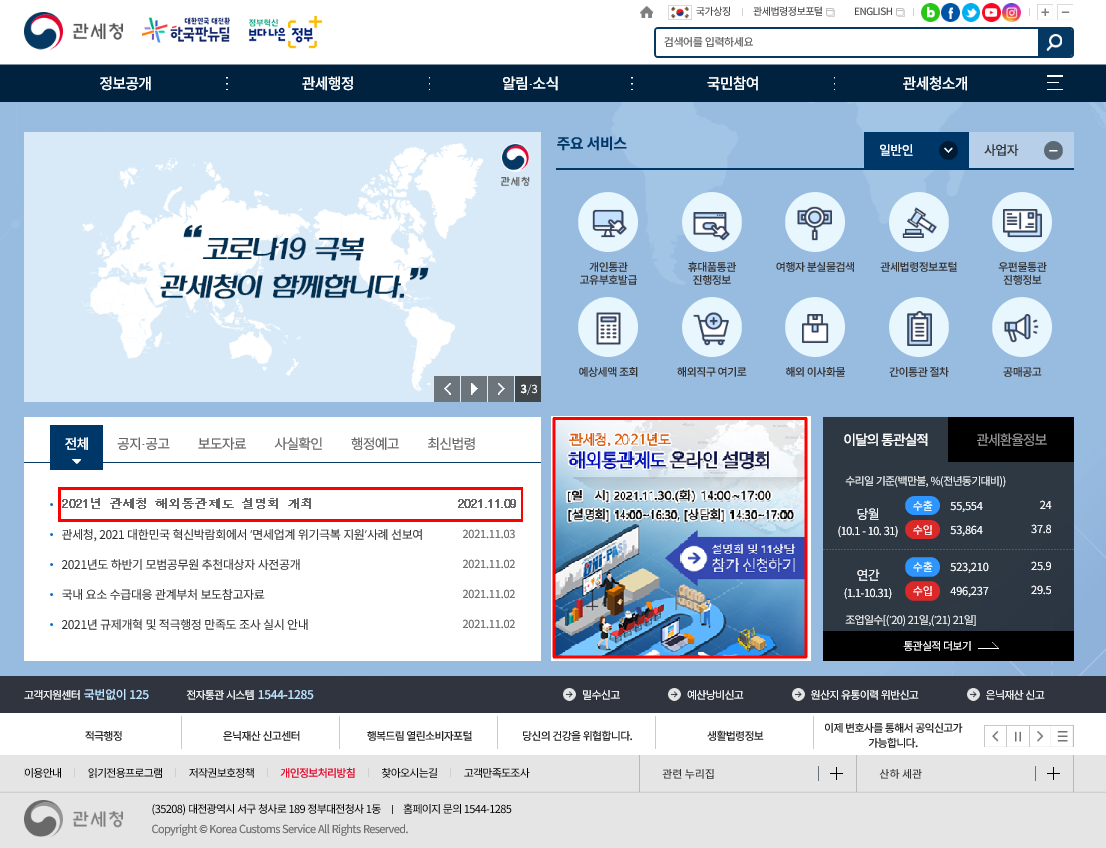1106x848 pixels.
Task: Click the 예상세액 조회 calculator icon
Action: pos(608,329)
